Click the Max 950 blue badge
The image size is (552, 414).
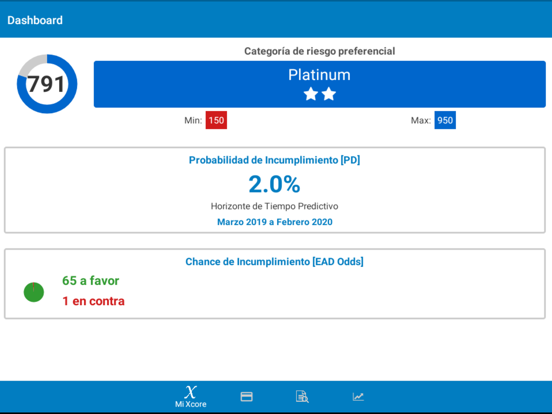[445, 120]
